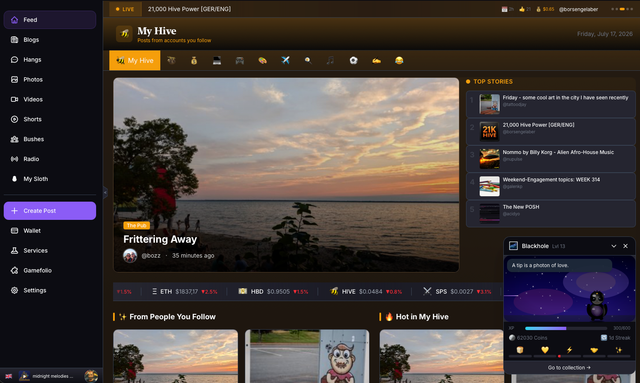Open Weekend-Engagement topics WEEK 314 story
Image resolution: width=640 pixels, height=383 pixels.
click(551, 186)
